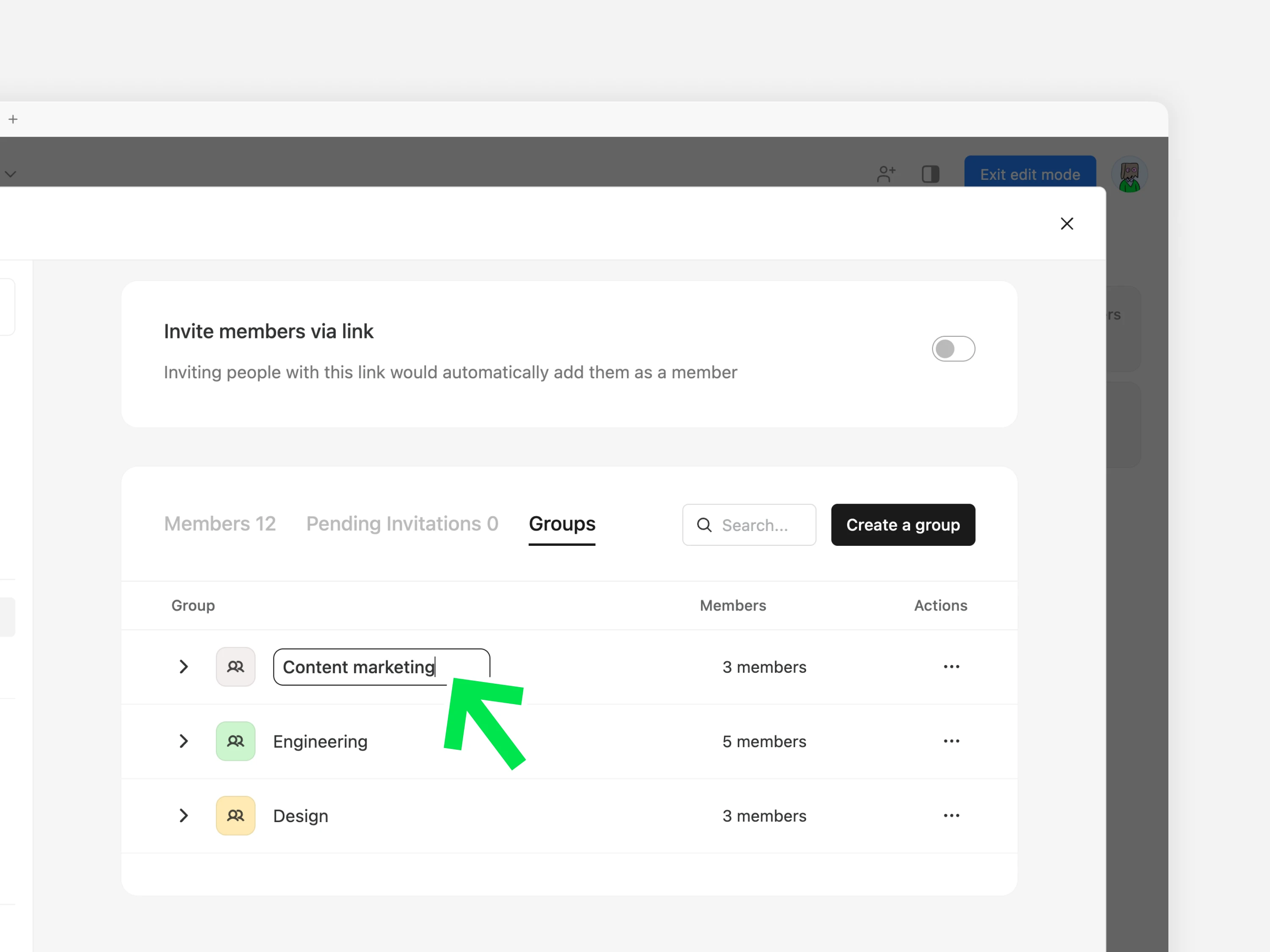Click the yellow Design group icon
The width and height of the screenshot is (1270, 952).
click(235, 815)
